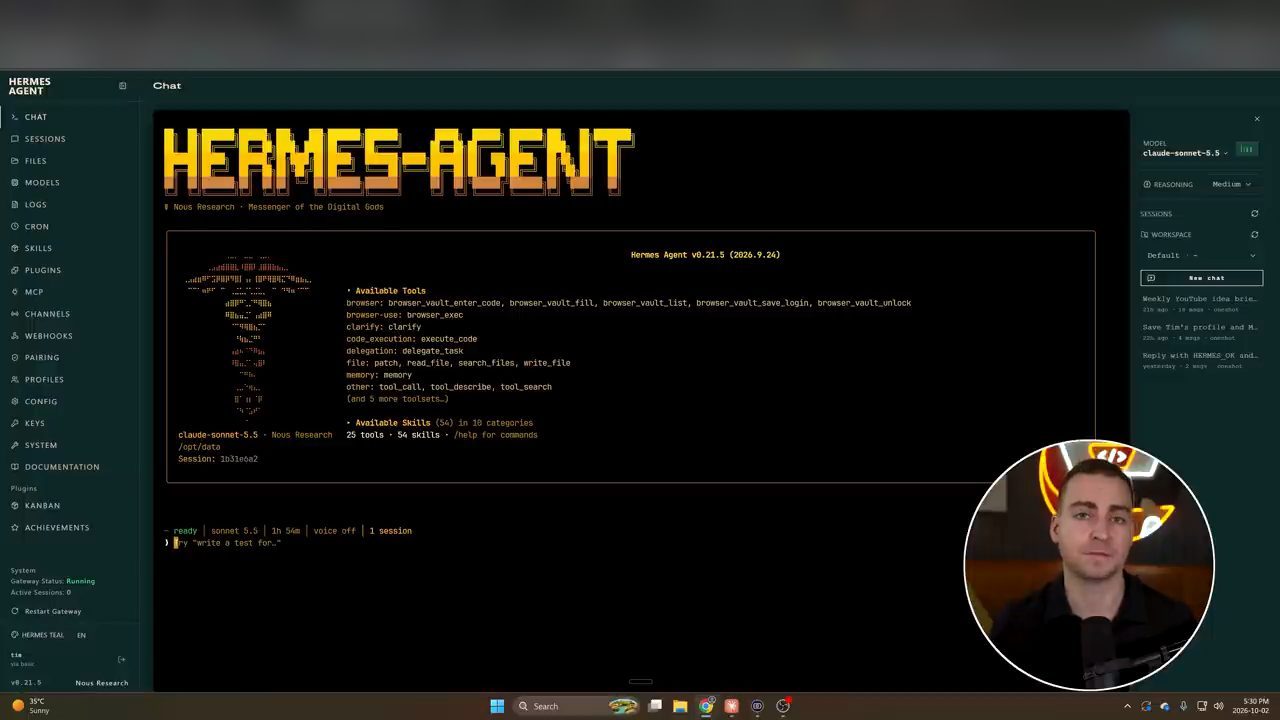Open session 'Weekly YouTube idea brie…'
Screen dimensions: 1280x720
tap(1200, 303)
